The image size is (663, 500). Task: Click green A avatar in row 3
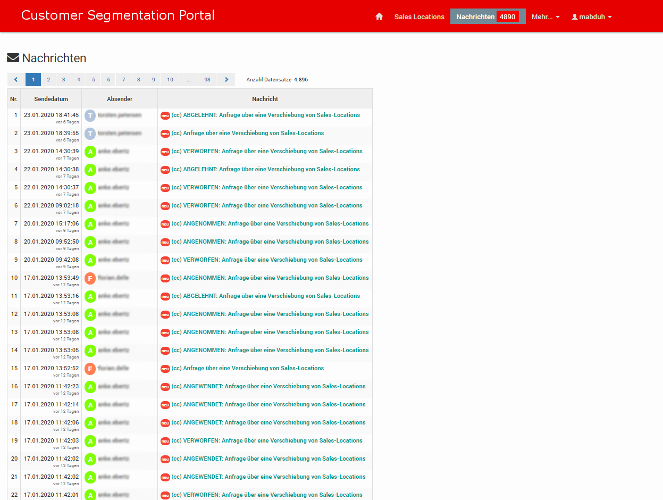[90, 151]
